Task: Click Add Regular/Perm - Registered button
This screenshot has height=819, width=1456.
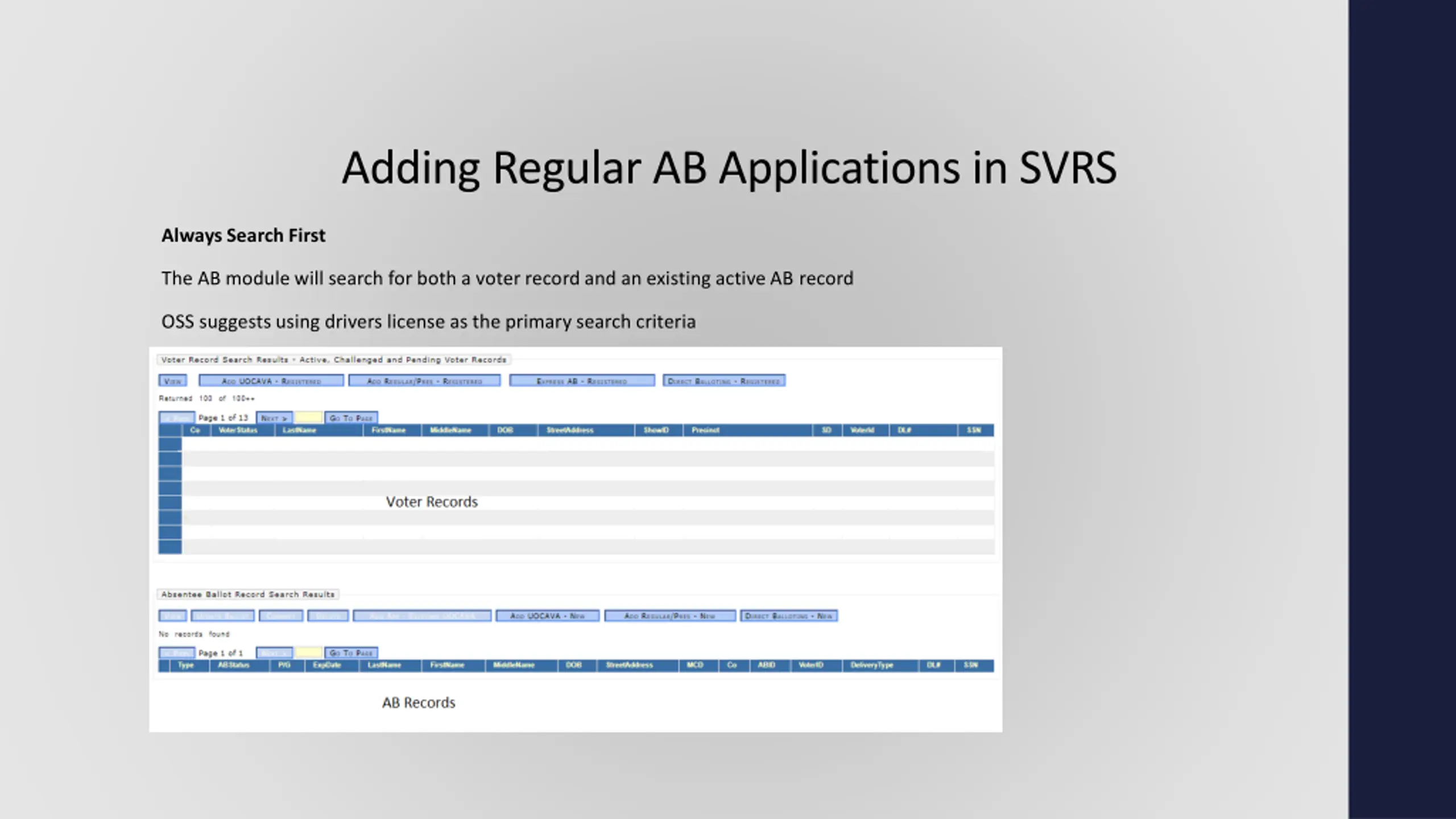Action: pos(424,380)
